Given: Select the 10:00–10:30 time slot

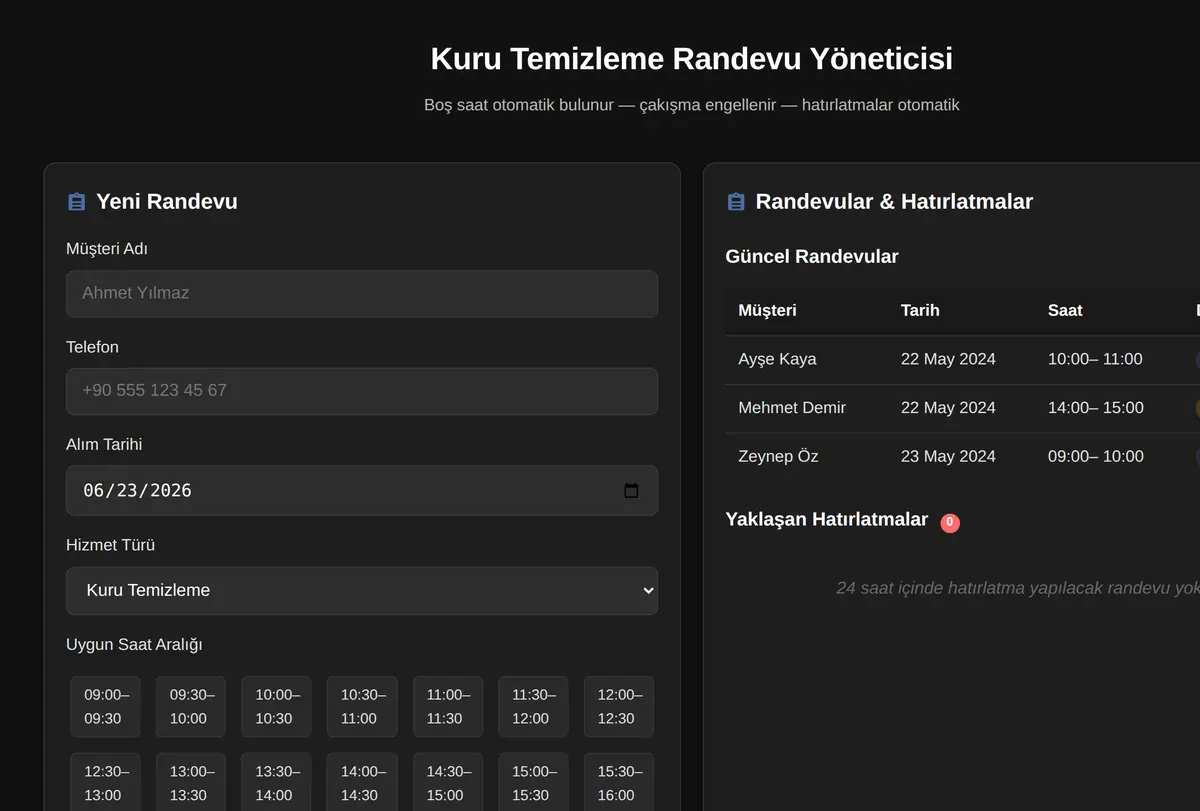Looking at the screenshot, I should (x=276, y=707).
